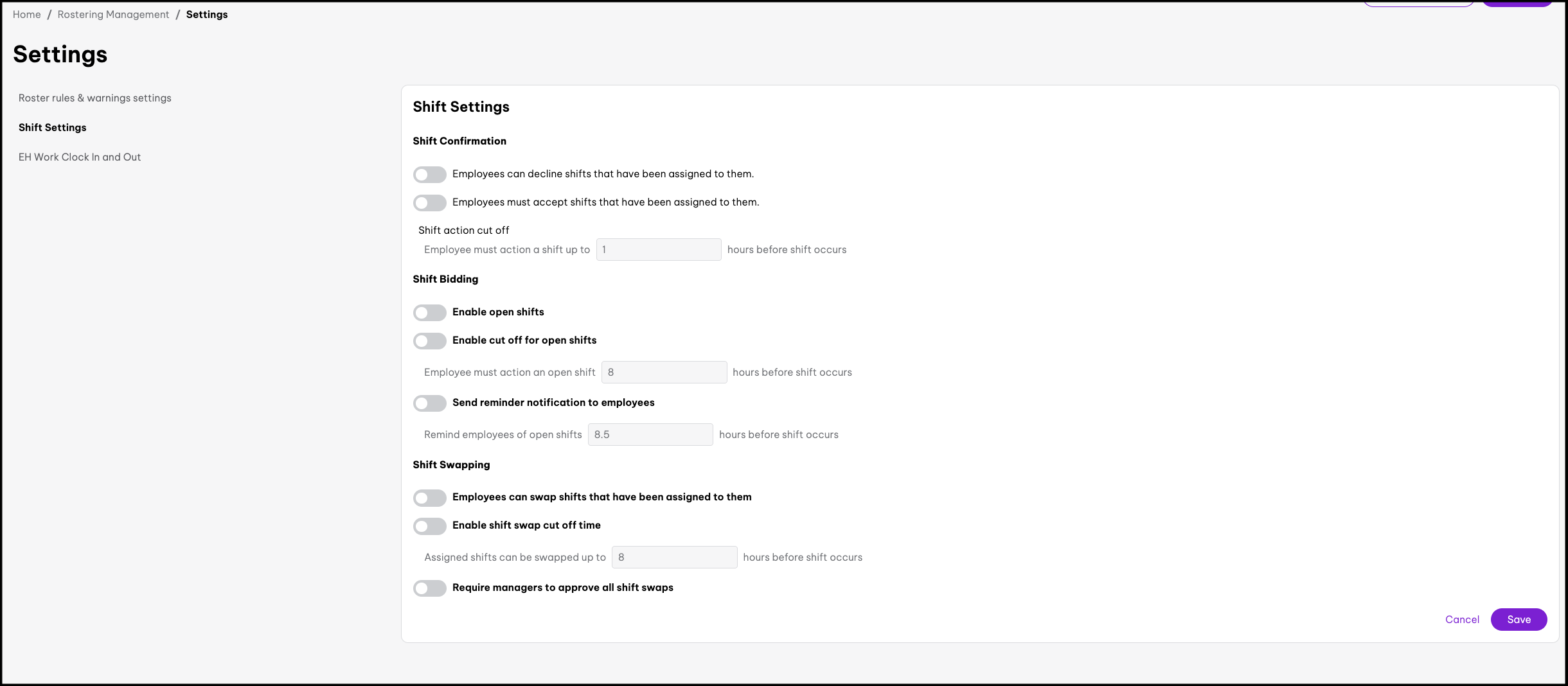Enable shift swap cut off time
This screenshot has height=686, width=1568.
click(429, 526)
